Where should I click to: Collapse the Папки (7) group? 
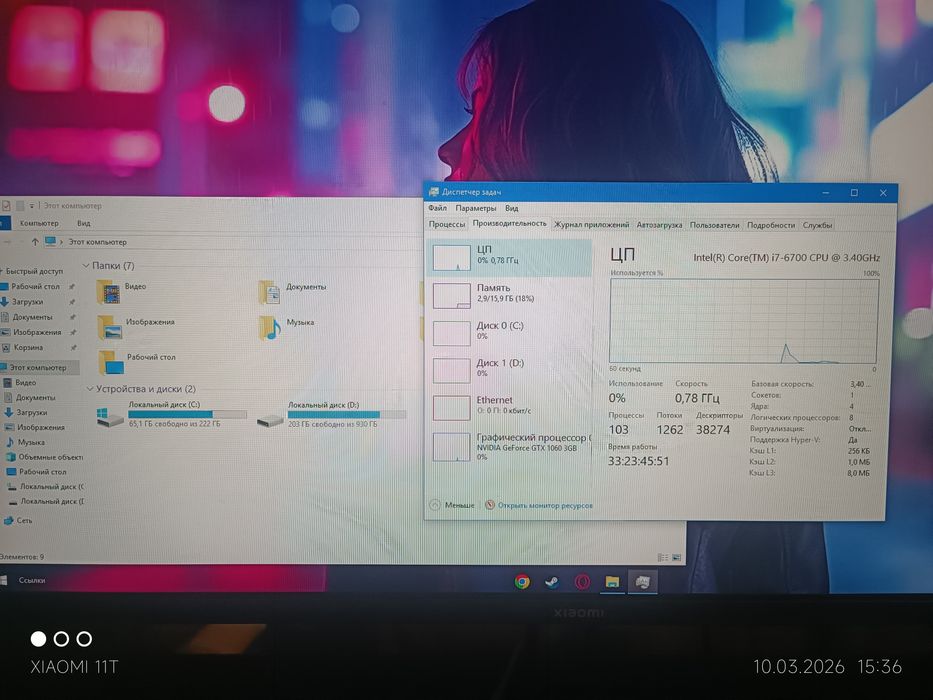tap(86, 265)
